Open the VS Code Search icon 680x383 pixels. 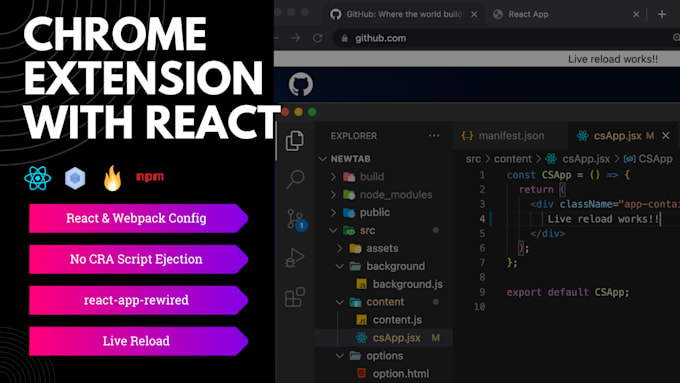(x=295, y=179)
